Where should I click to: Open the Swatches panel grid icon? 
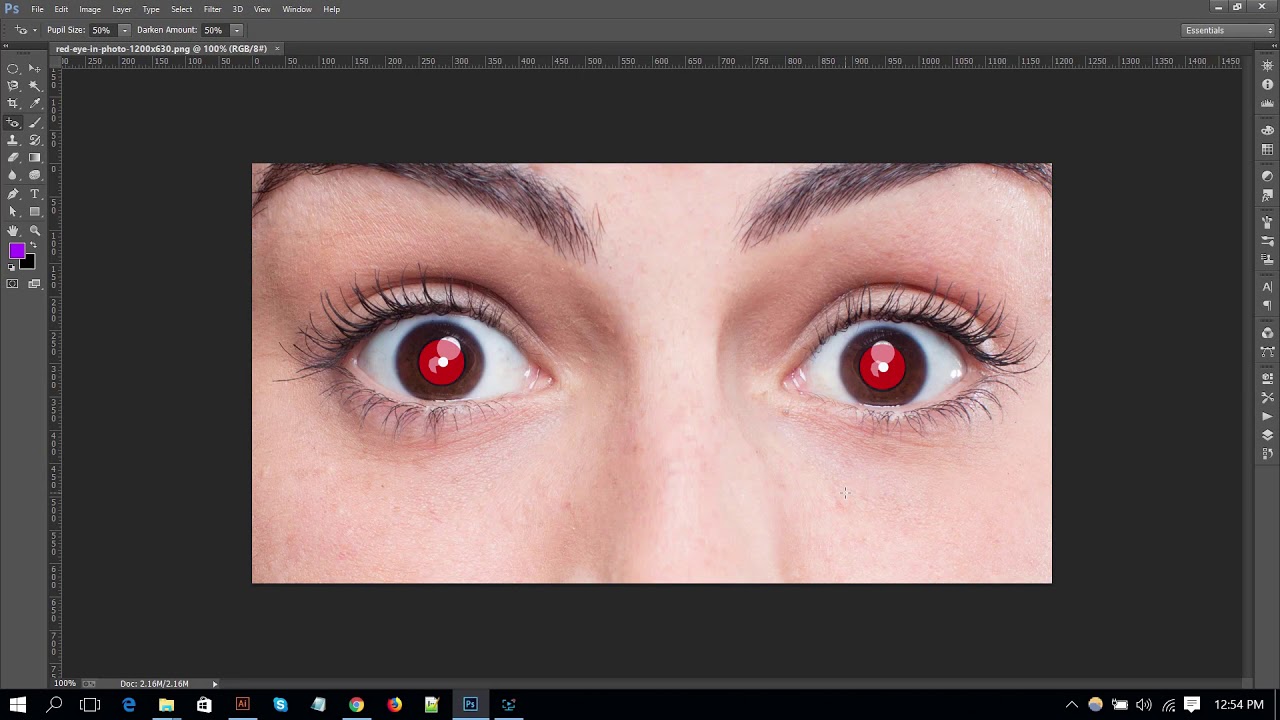click(1267, 150)
